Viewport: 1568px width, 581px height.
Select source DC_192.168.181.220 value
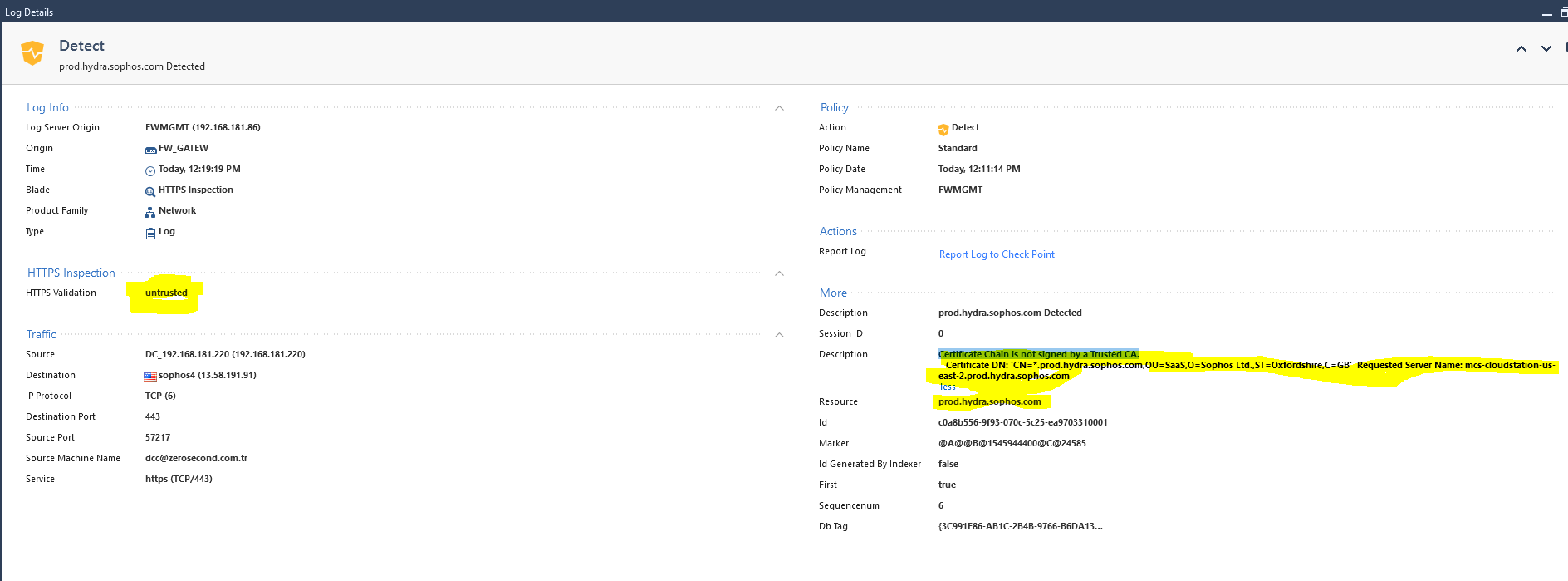(x=225, y=354)
